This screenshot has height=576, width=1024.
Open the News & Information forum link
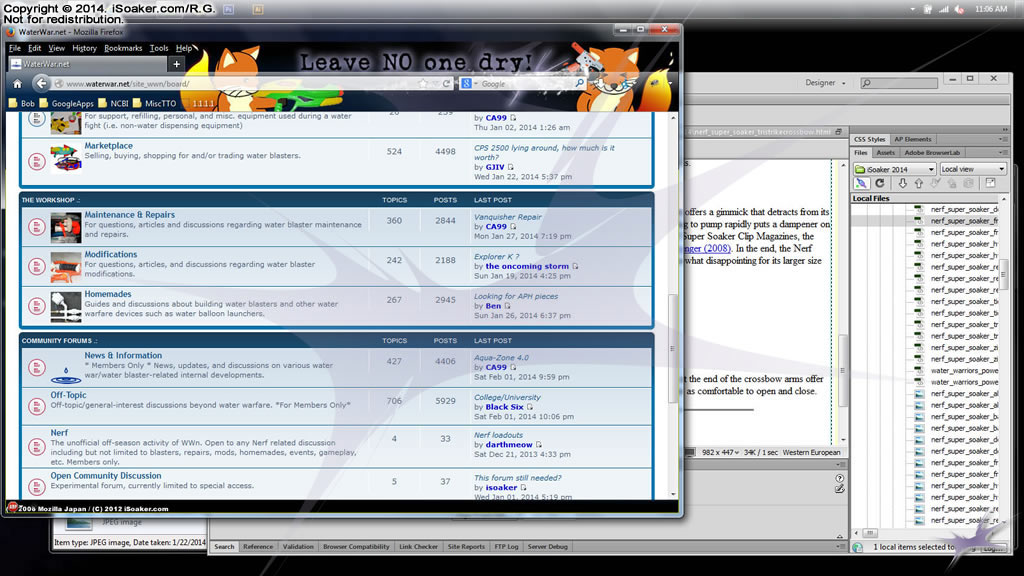(x=123, y=355)
